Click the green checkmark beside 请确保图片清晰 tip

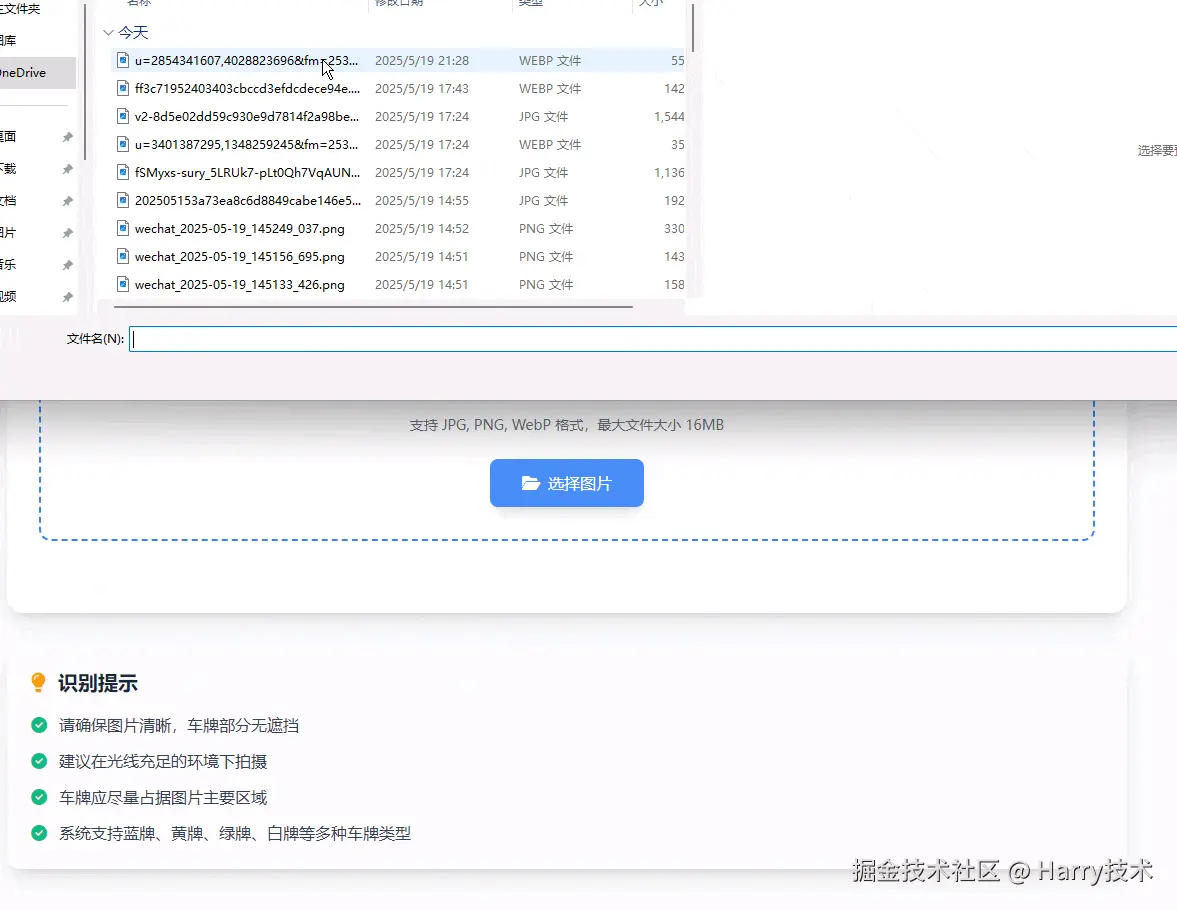click(38, 723)
